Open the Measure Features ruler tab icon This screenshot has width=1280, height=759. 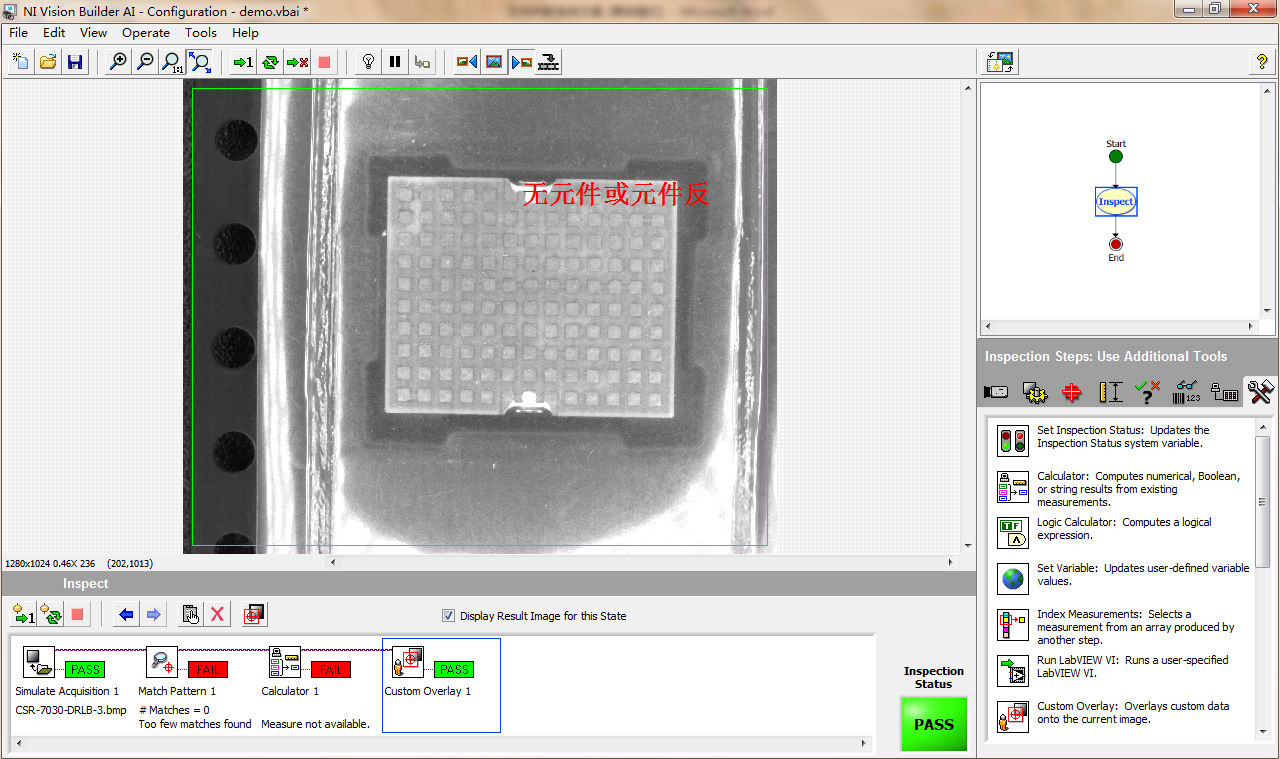pyautogui.click(x=1110, y=392)
